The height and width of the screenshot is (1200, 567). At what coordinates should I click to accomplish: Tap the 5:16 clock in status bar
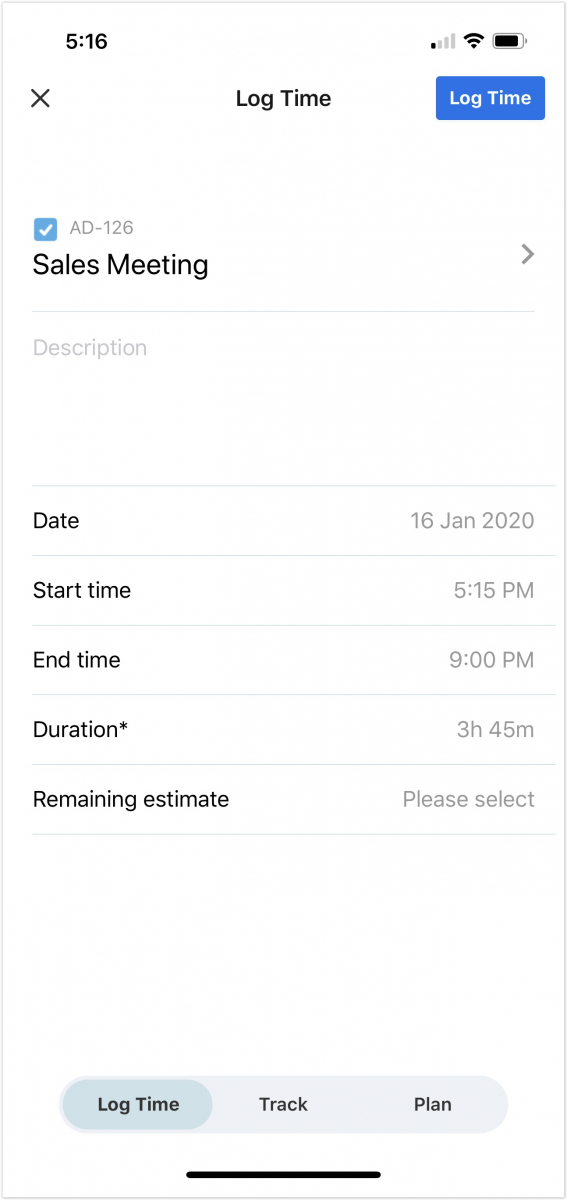pos(86,41)
